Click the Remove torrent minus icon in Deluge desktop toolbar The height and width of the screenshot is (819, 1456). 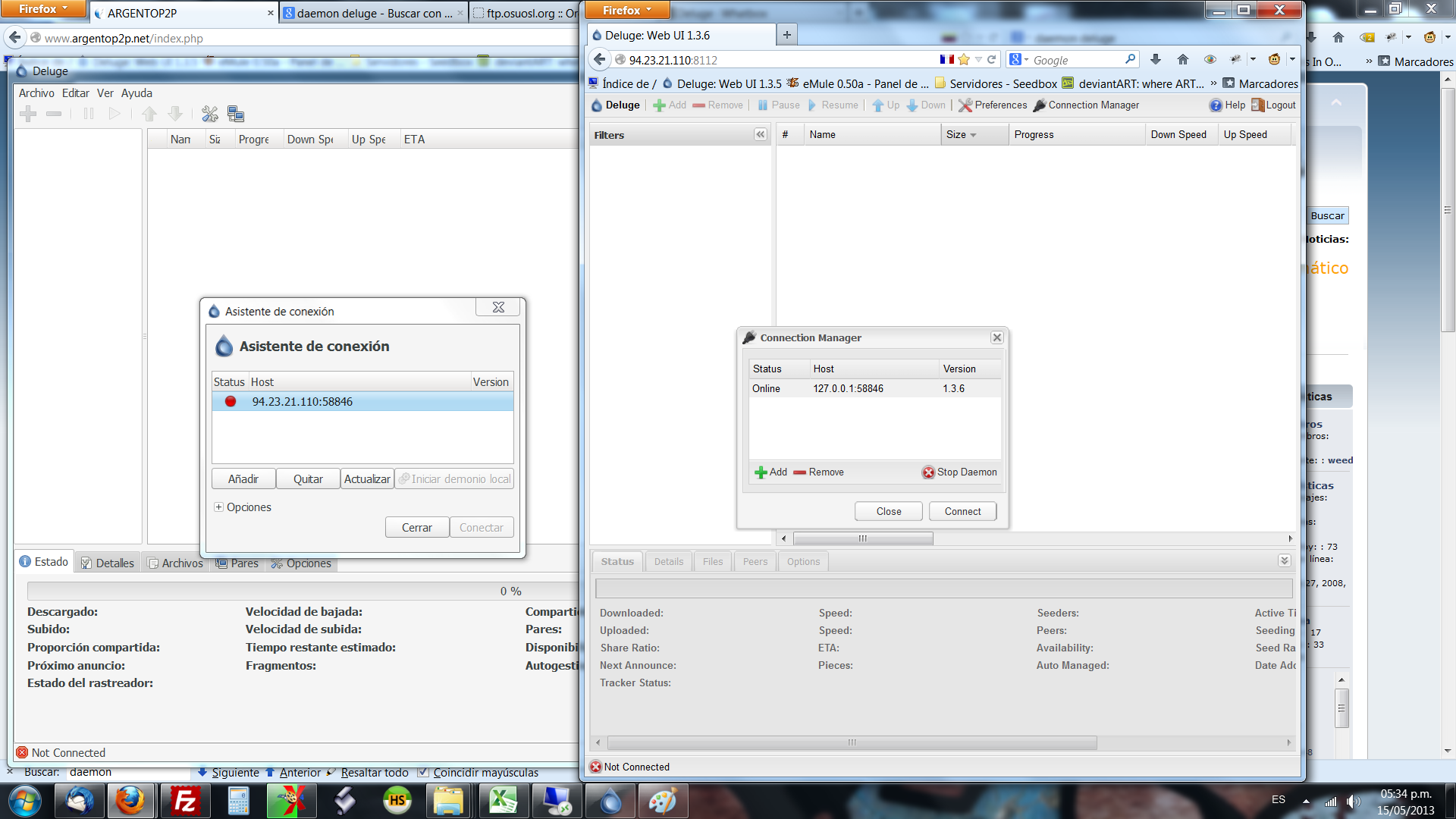(x=54, y=114)
